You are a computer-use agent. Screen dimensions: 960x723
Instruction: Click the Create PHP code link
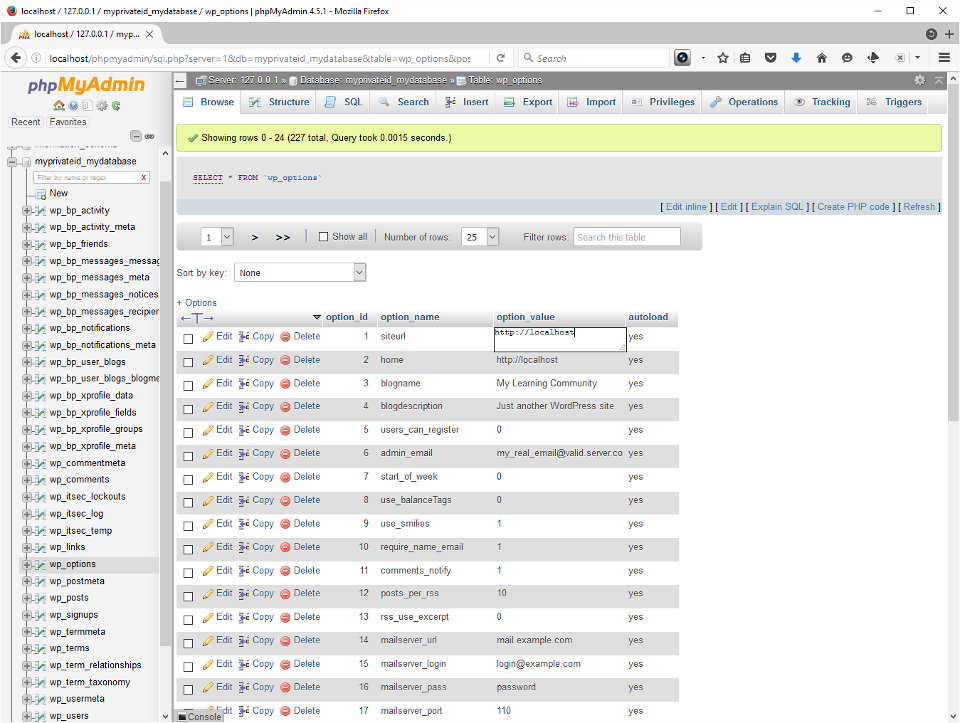pos(853,207)
